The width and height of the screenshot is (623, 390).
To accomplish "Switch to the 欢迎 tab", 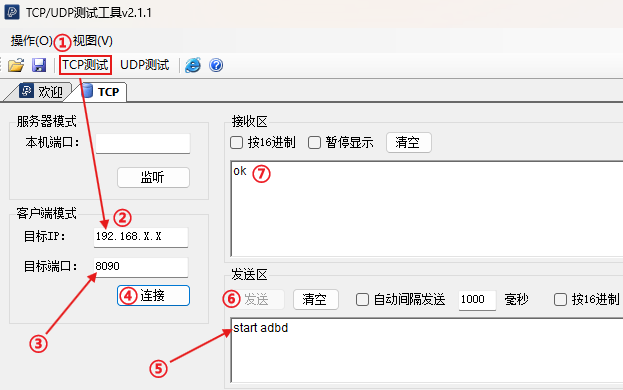I will [41, 92].
